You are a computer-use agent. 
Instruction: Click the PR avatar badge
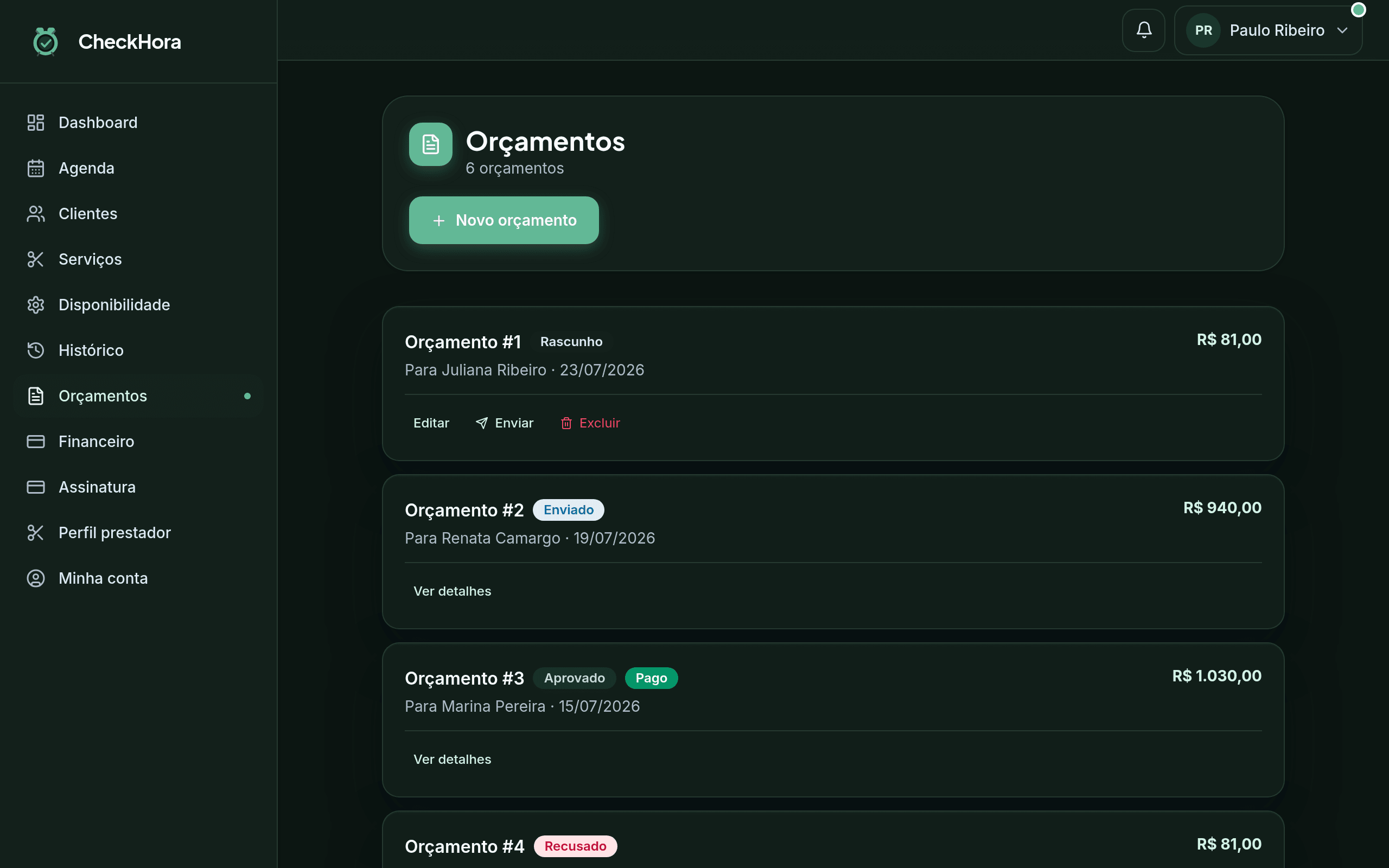coord(1203,30)
